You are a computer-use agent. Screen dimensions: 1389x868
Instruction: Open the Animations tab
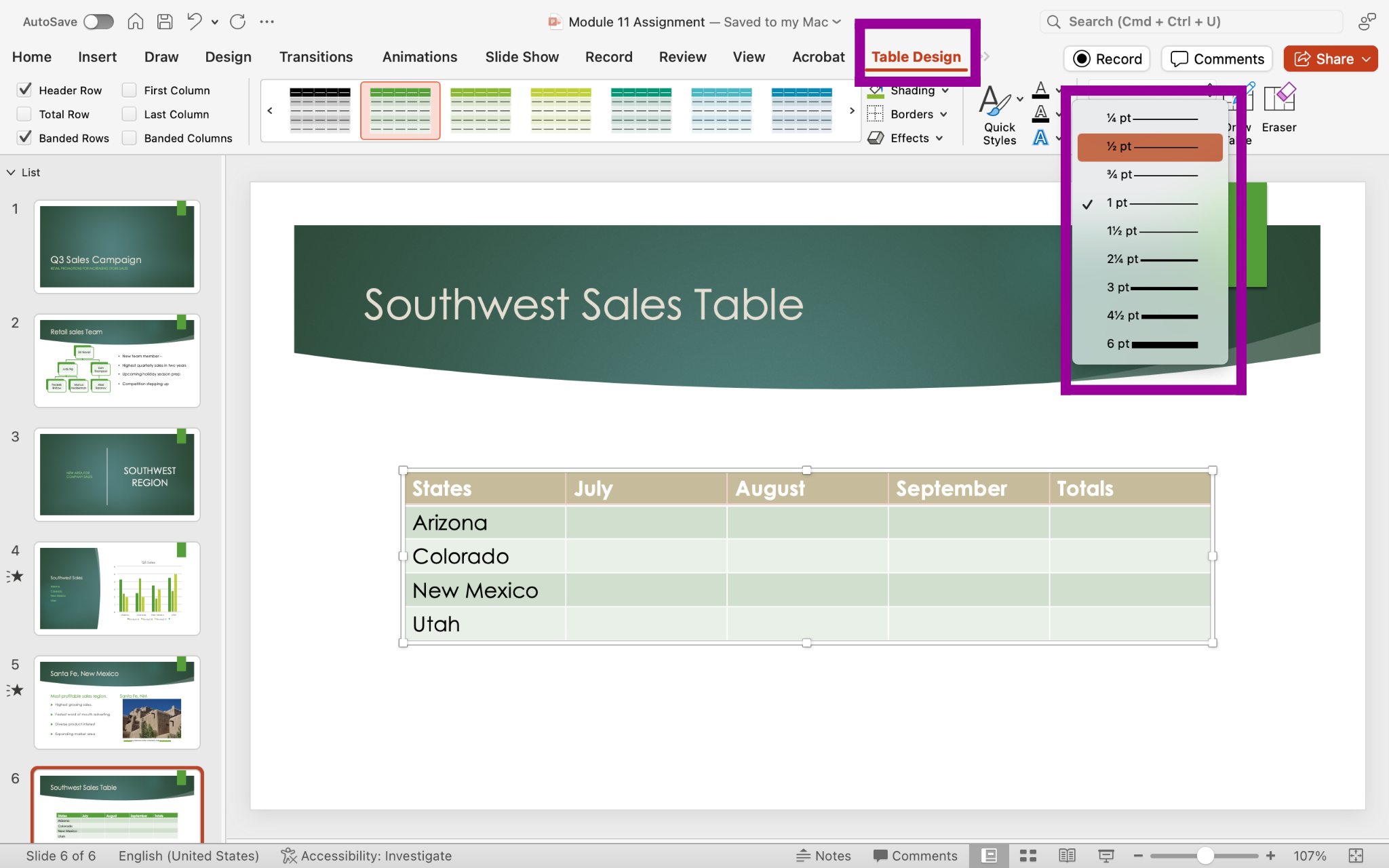click(420, 57)
